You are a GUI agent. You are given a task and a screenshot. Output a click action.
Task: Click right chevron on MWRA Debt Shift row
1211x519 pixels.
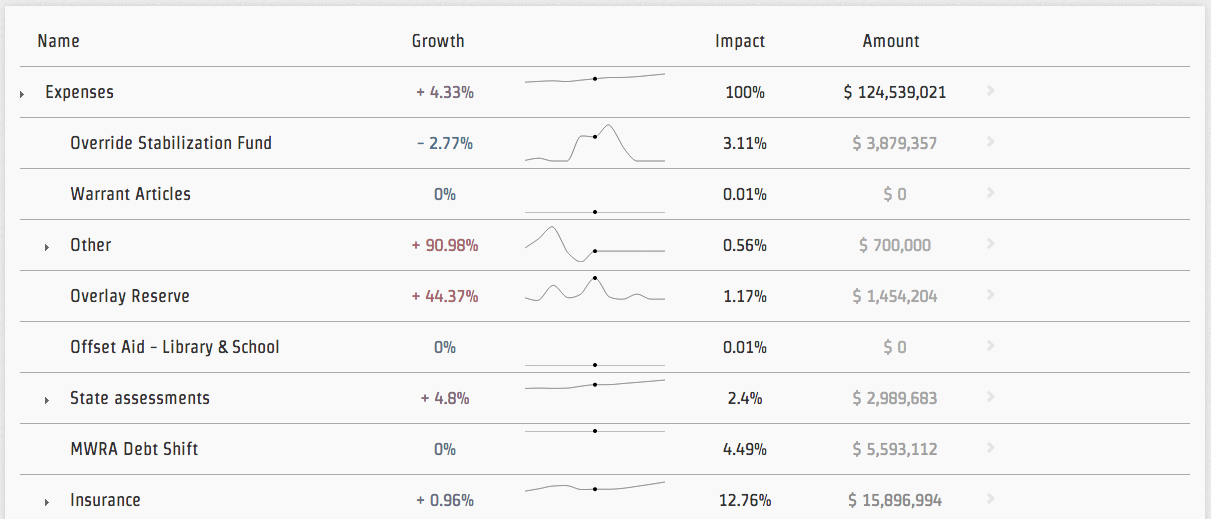coord(990,448)
